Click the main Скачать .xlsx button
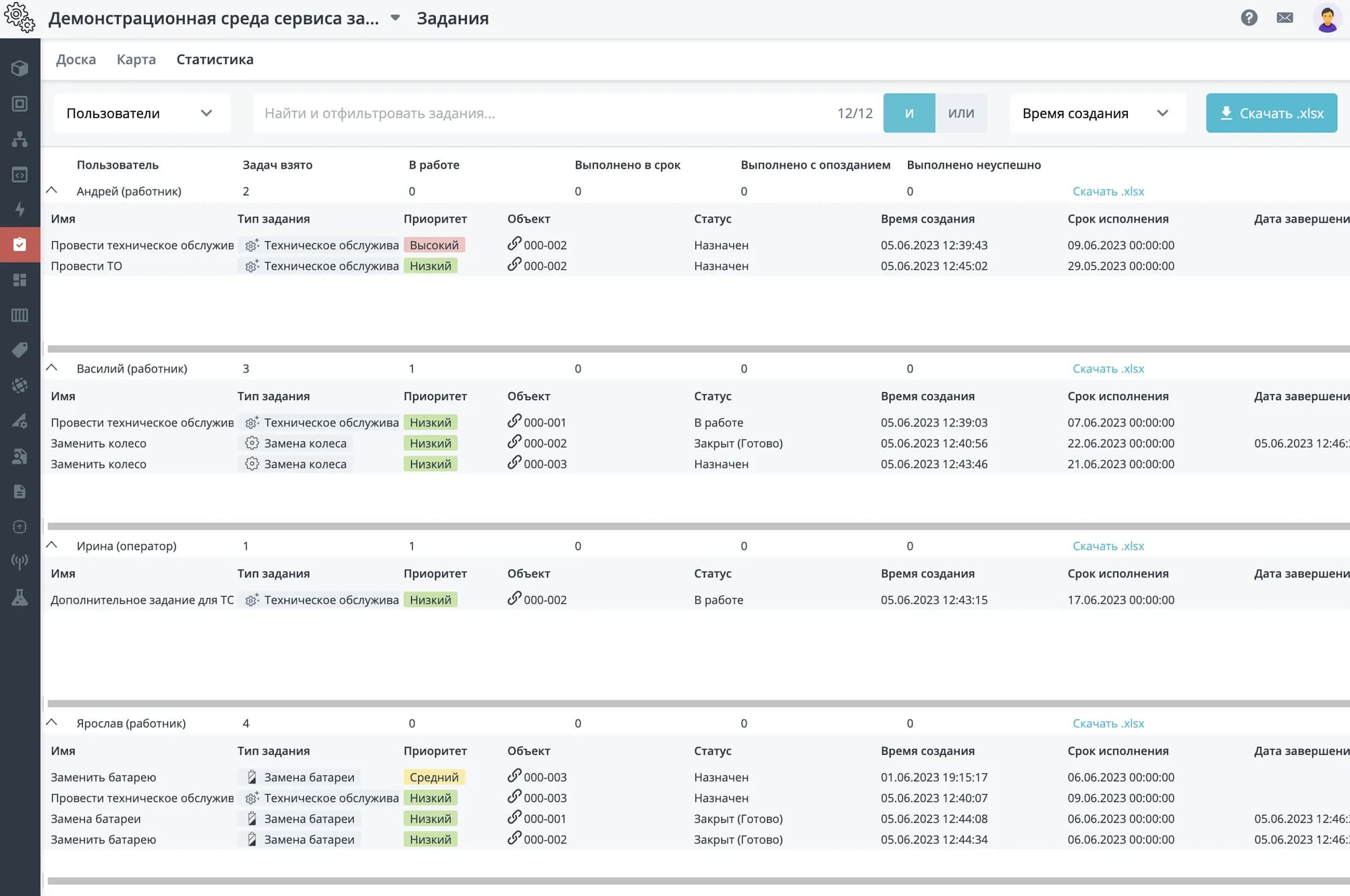The height and width of the screenshot is (896, 1350). click(1271, 113)
